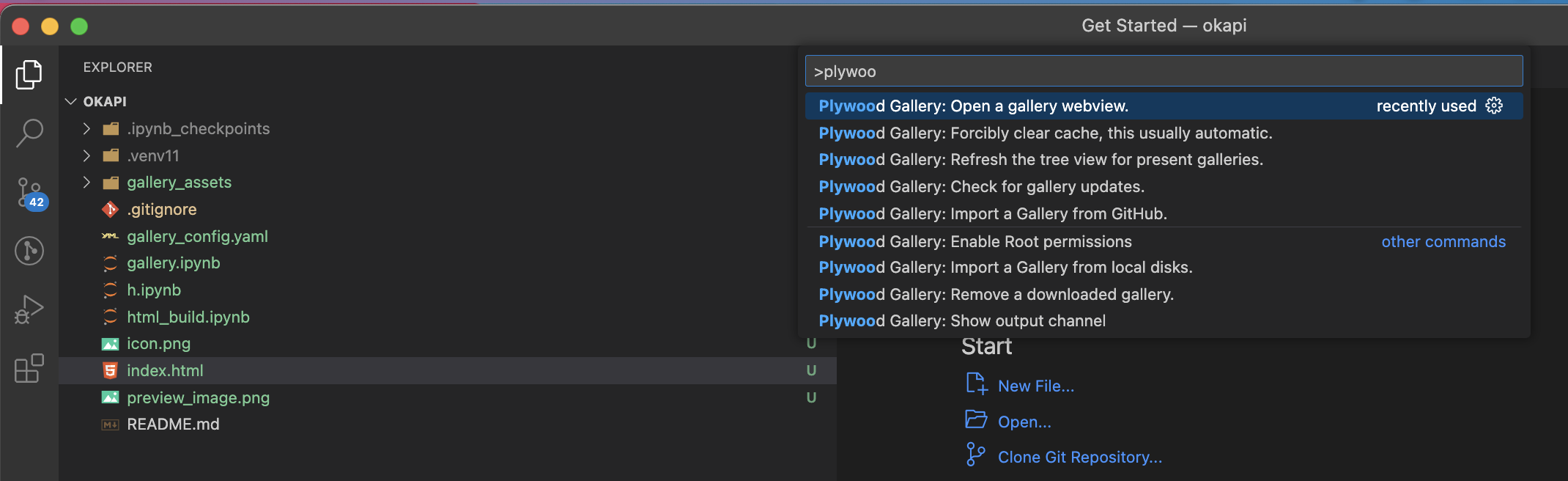Click the gallery_assets folder name
This screenshot has height=481, width=1568.
pyautogui.click(x=179, y=183)
